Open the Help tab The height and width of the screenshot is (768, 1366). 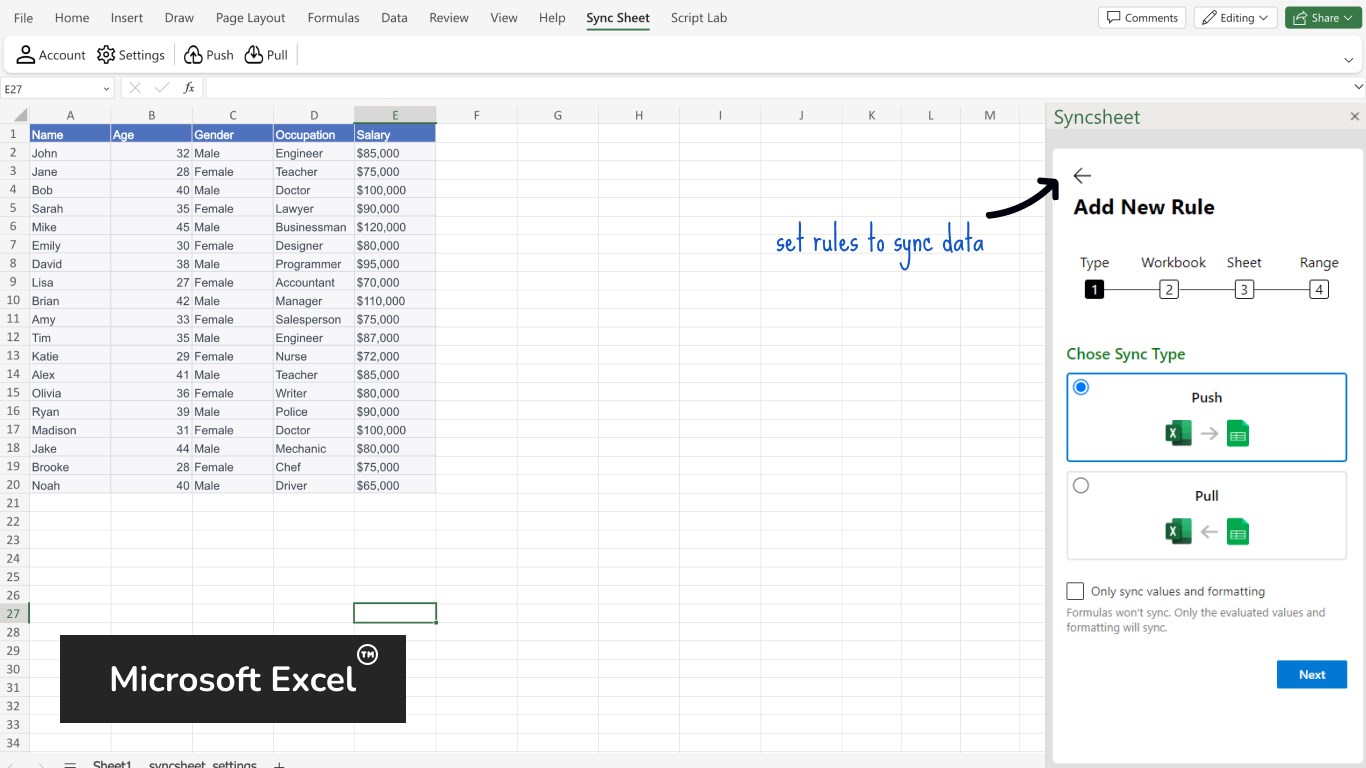[552, 18]
